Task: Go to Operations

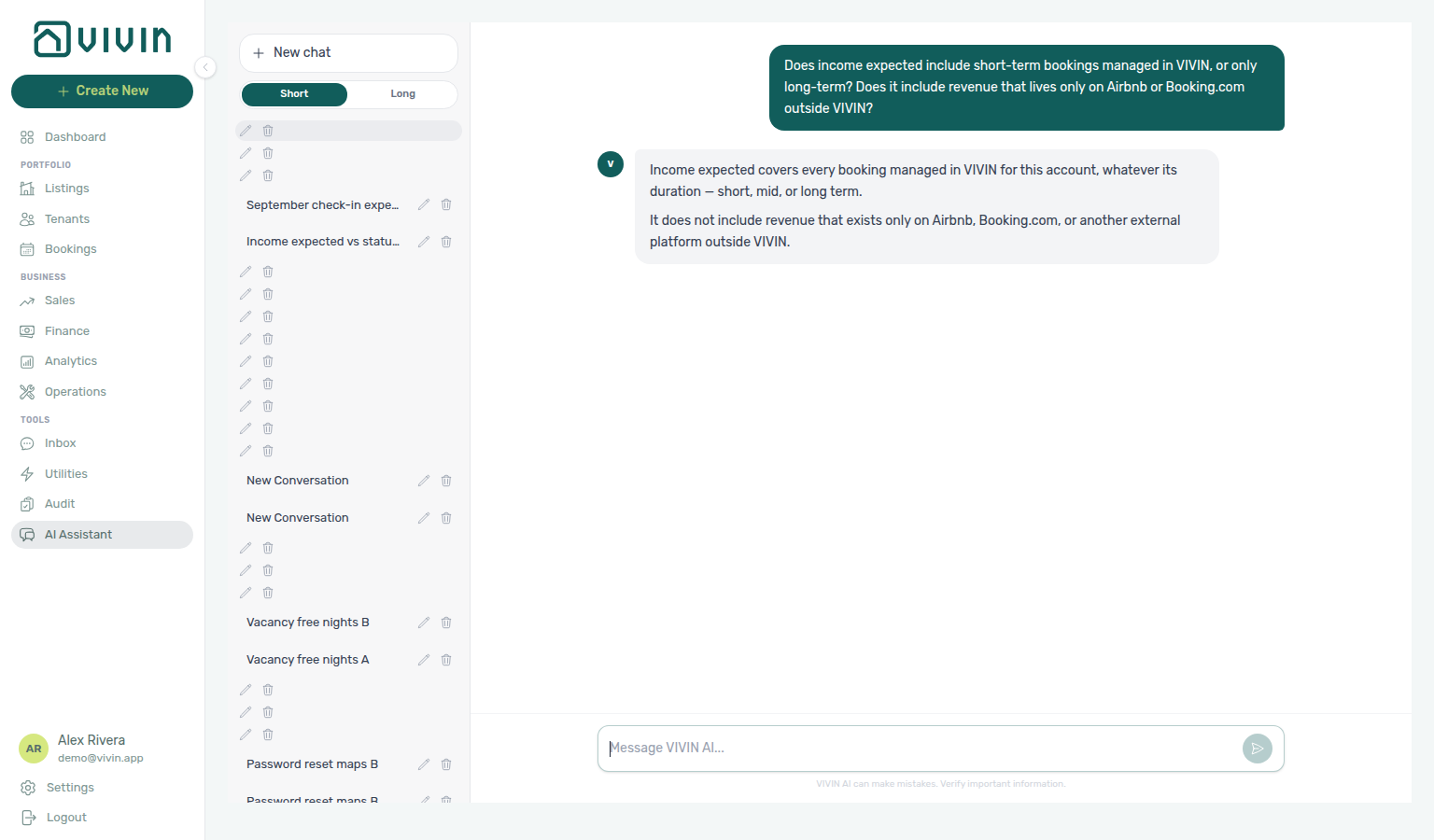Action: point(102,392)
